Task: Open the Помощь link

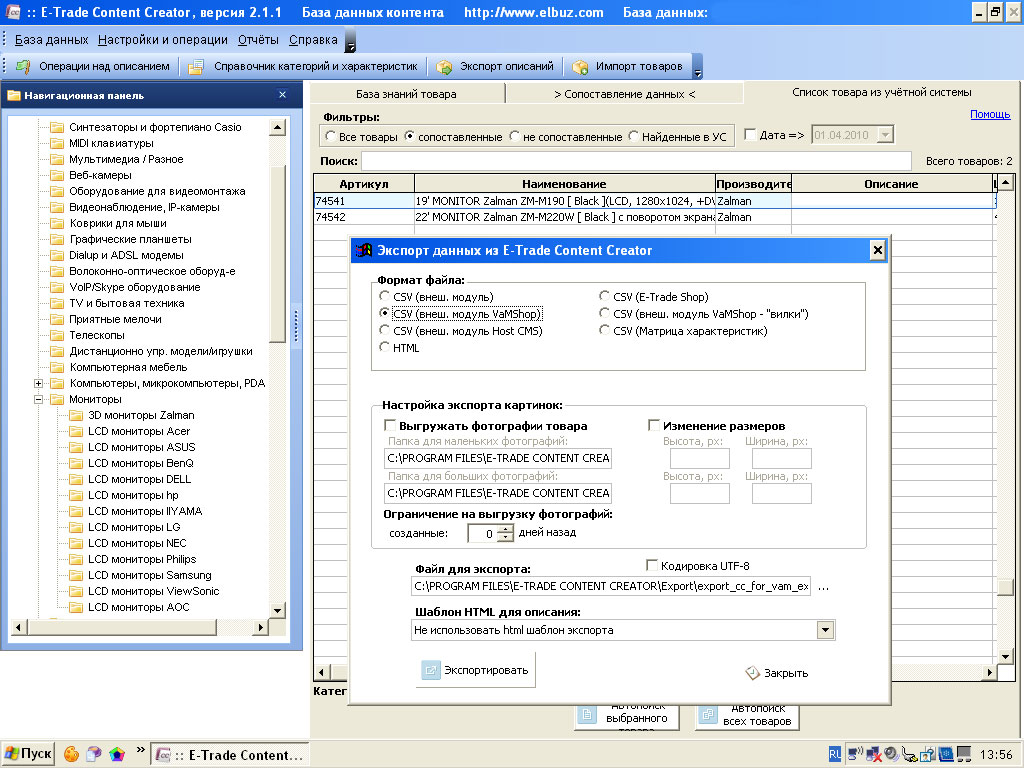Action: [990, 114]
